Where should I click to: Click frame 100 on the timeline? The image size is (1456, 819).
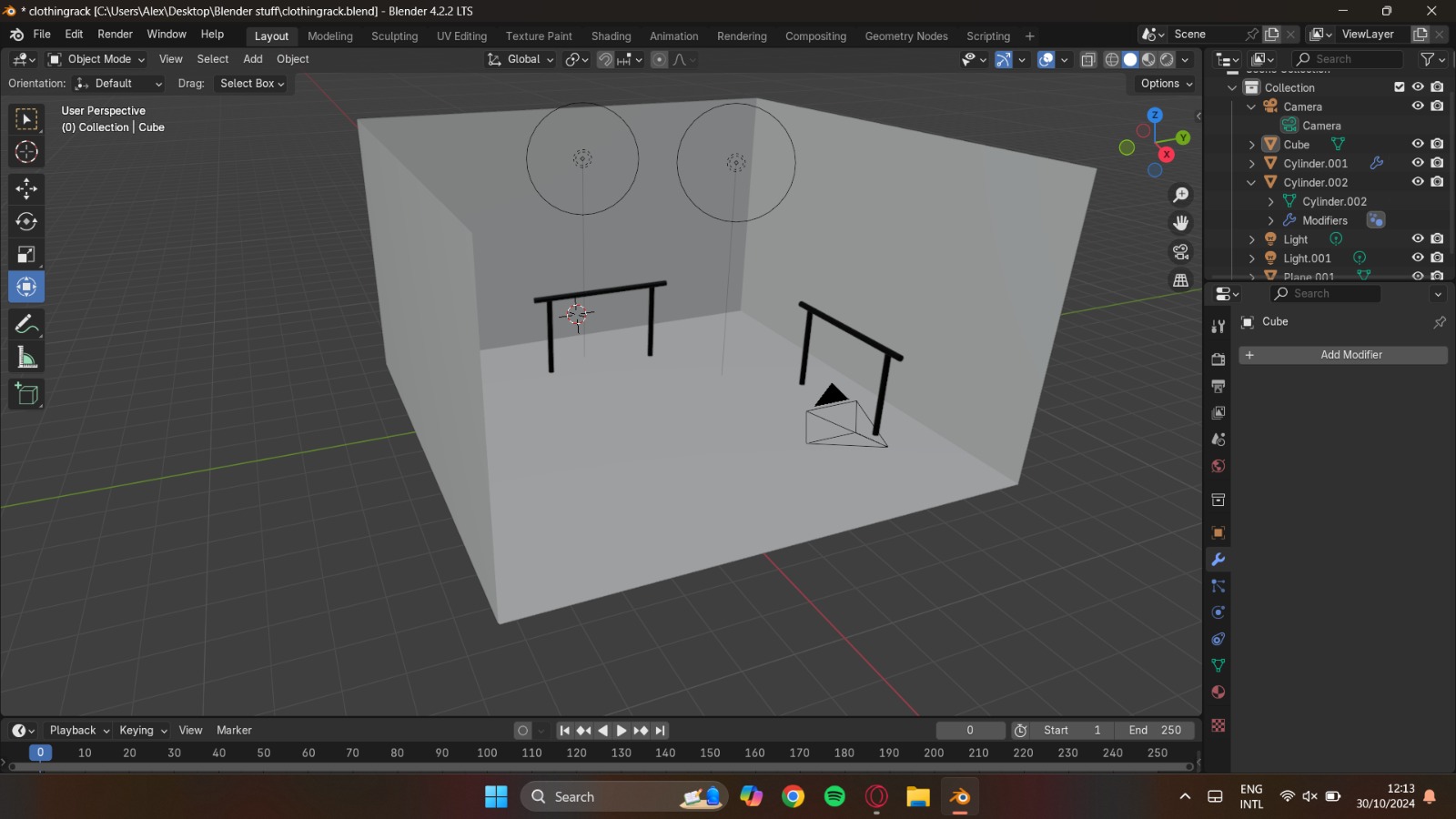487,753
